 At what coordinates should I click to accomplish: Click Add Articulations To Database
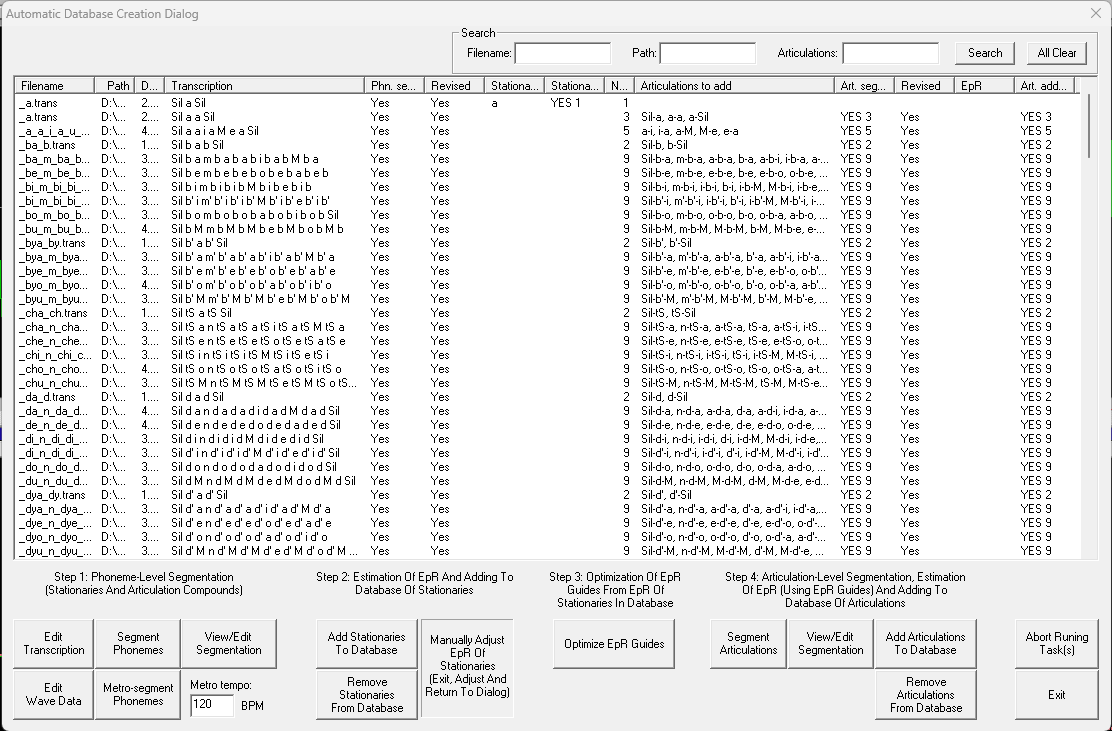925,643
